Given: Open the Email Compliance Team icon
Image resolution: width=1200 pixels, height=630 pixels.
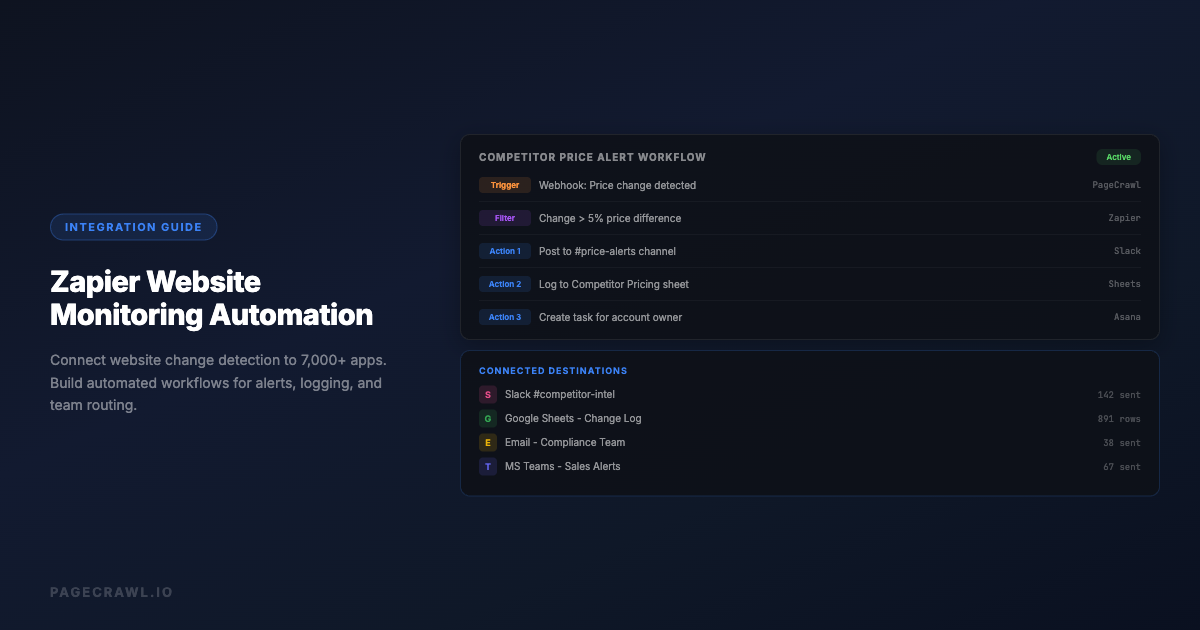Looking at the screenshot, I should [x=488, y=442].
